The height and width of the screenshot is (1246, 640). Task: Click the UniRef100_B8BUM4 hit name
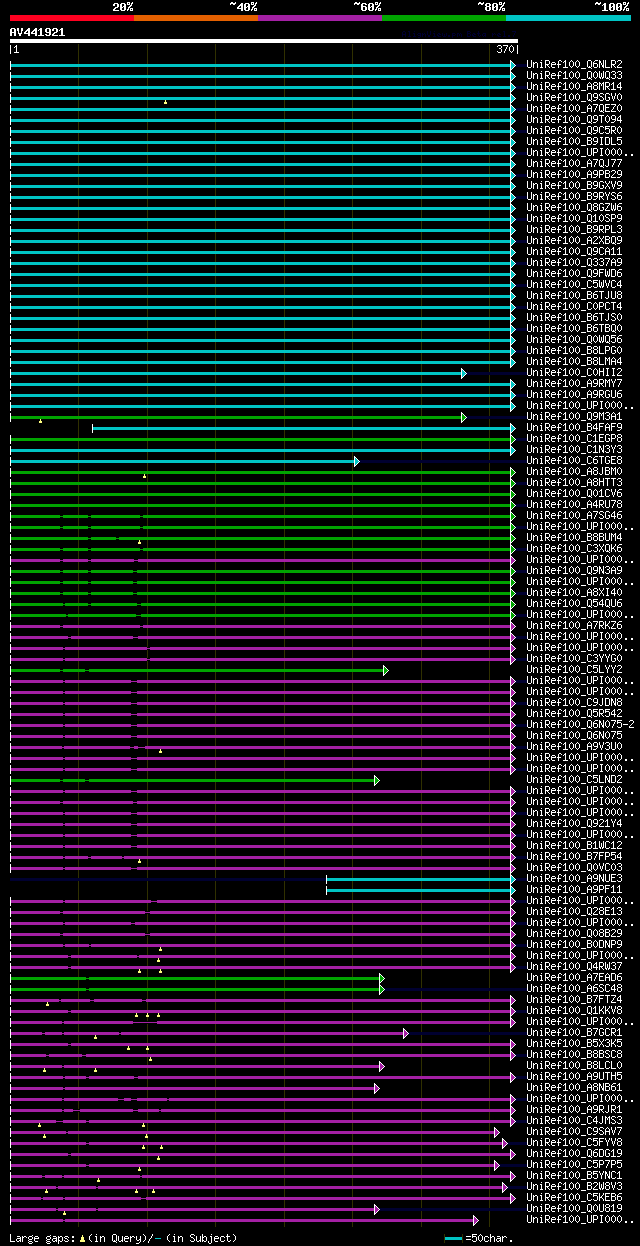click(x=574, y=538)
